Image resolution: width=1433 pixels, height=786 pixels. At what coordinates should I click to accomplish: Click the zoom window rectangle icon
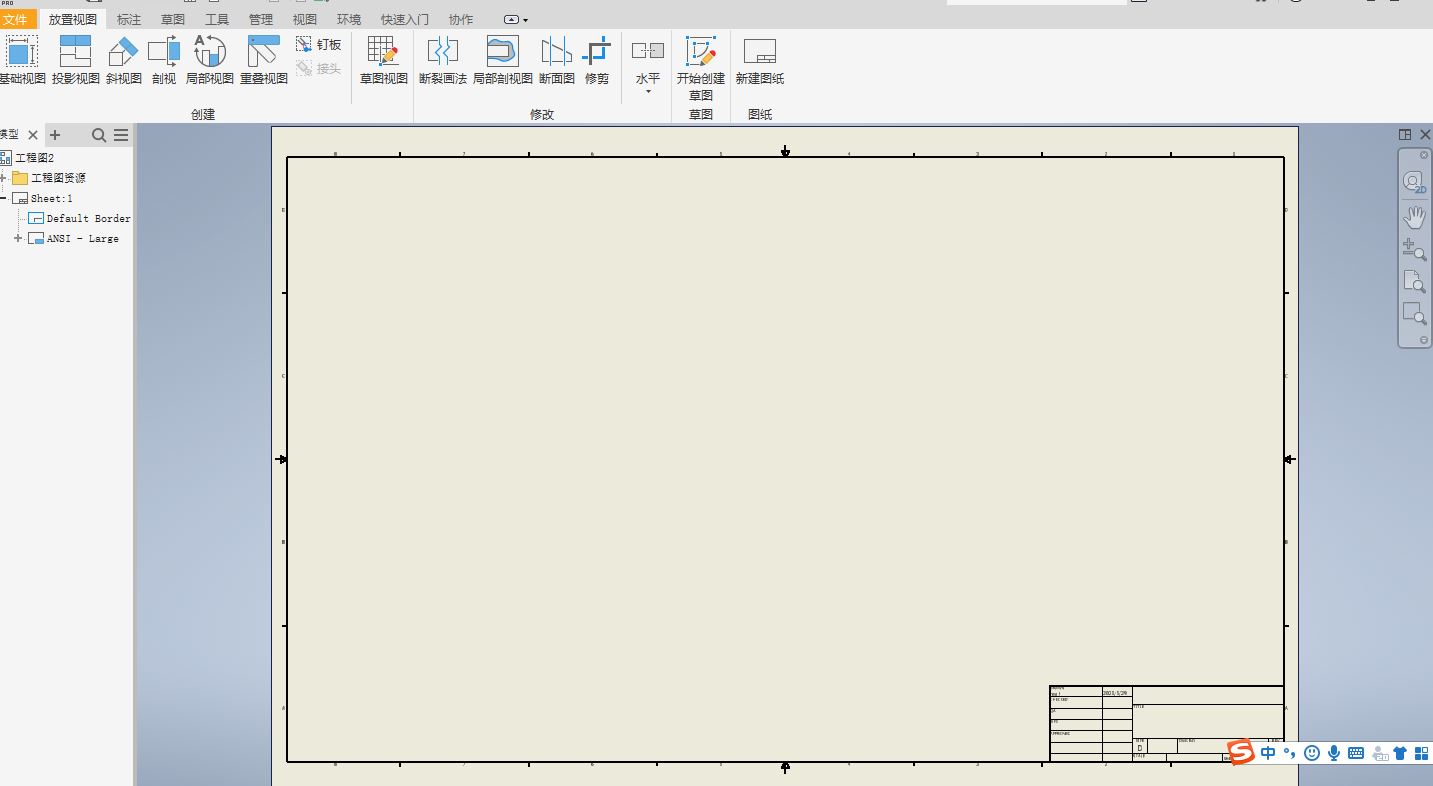(1414, 314)
